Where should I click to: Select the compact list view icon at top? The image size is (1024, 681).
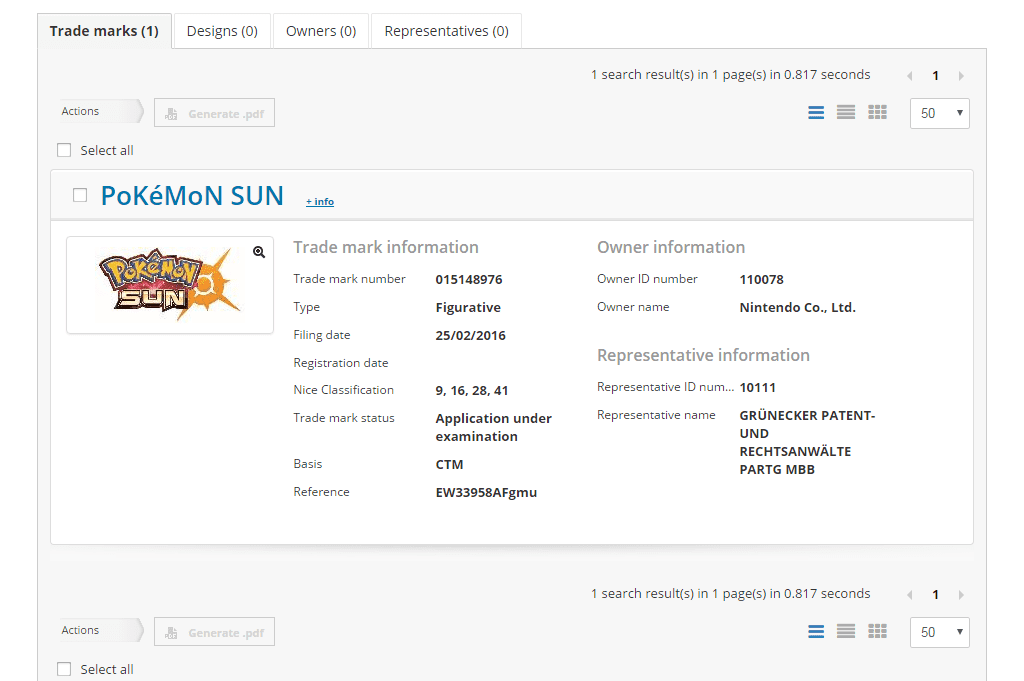(x=846, y=112)
